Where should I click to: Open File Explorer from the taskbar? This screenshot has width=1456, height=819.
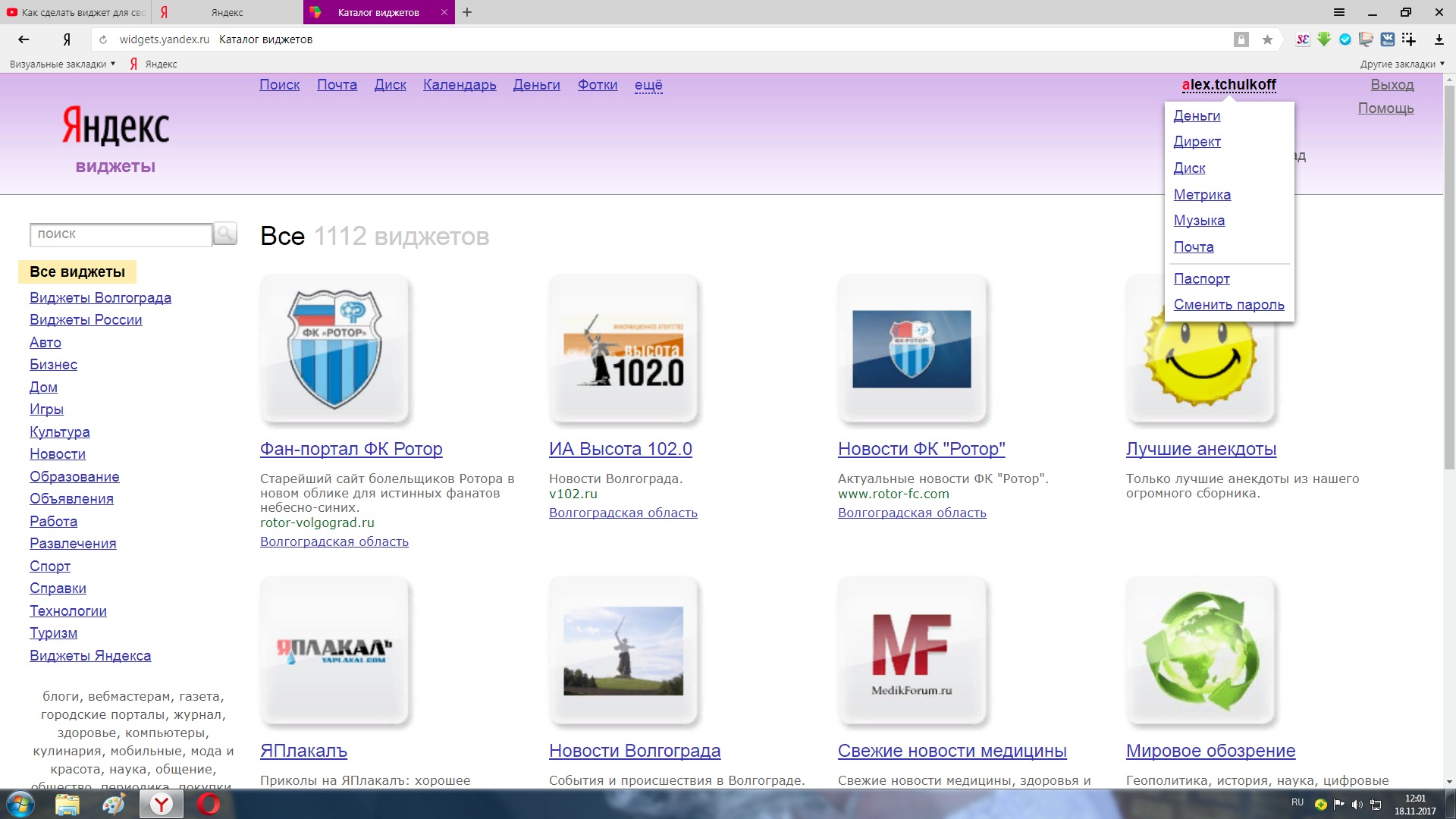coord(67,804)
